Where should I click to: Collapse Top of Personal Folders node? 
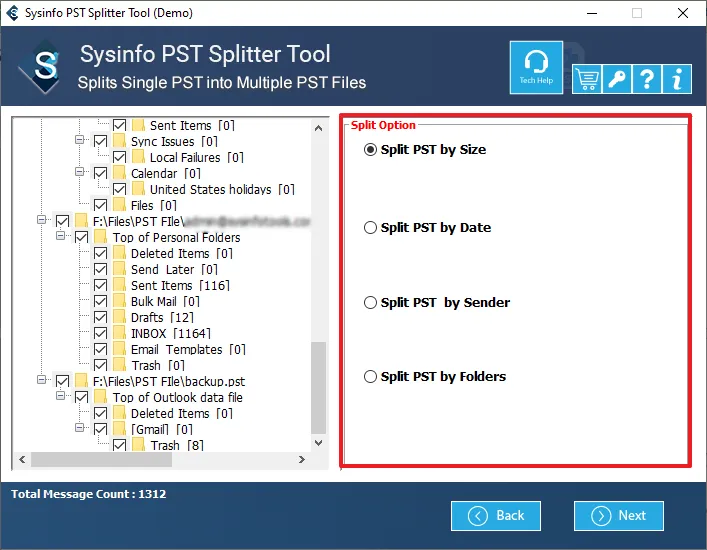click(60, 236)
